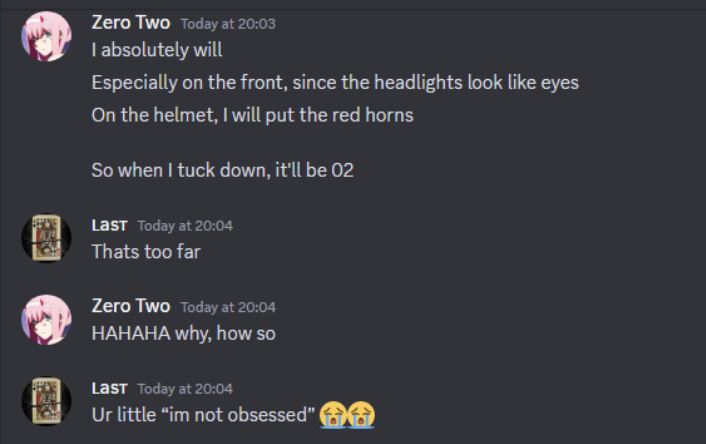Select the Last username above "Ur little" message
Viewport: 706px width, 444px height.
click(x=109, y=388)
